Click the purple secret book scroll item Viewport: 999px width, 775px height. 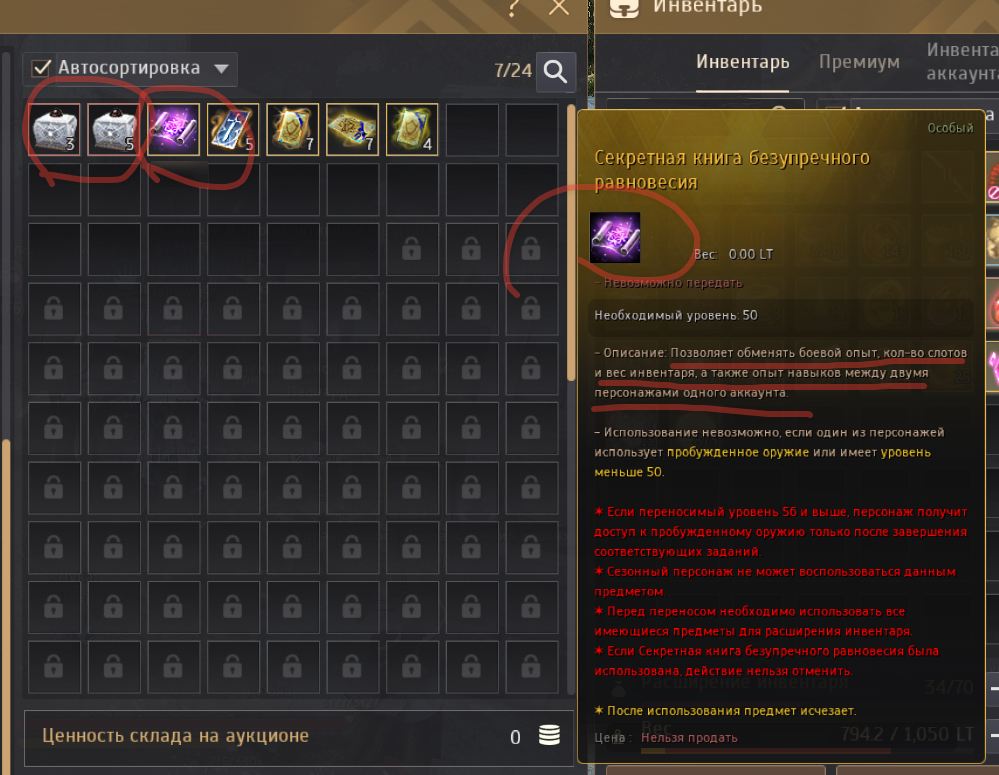[173, 129]
